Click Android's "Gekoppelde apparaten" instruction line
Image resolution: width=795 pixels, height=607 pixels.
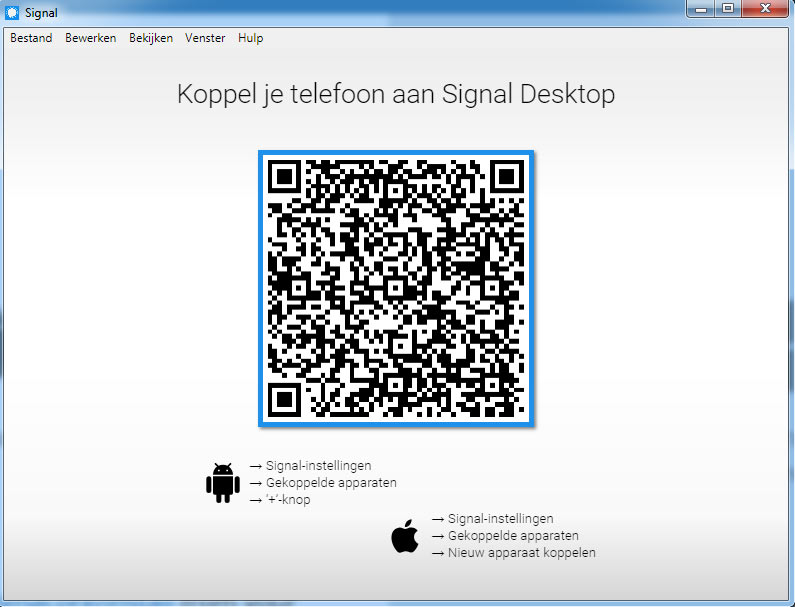[x=323, y=482]
